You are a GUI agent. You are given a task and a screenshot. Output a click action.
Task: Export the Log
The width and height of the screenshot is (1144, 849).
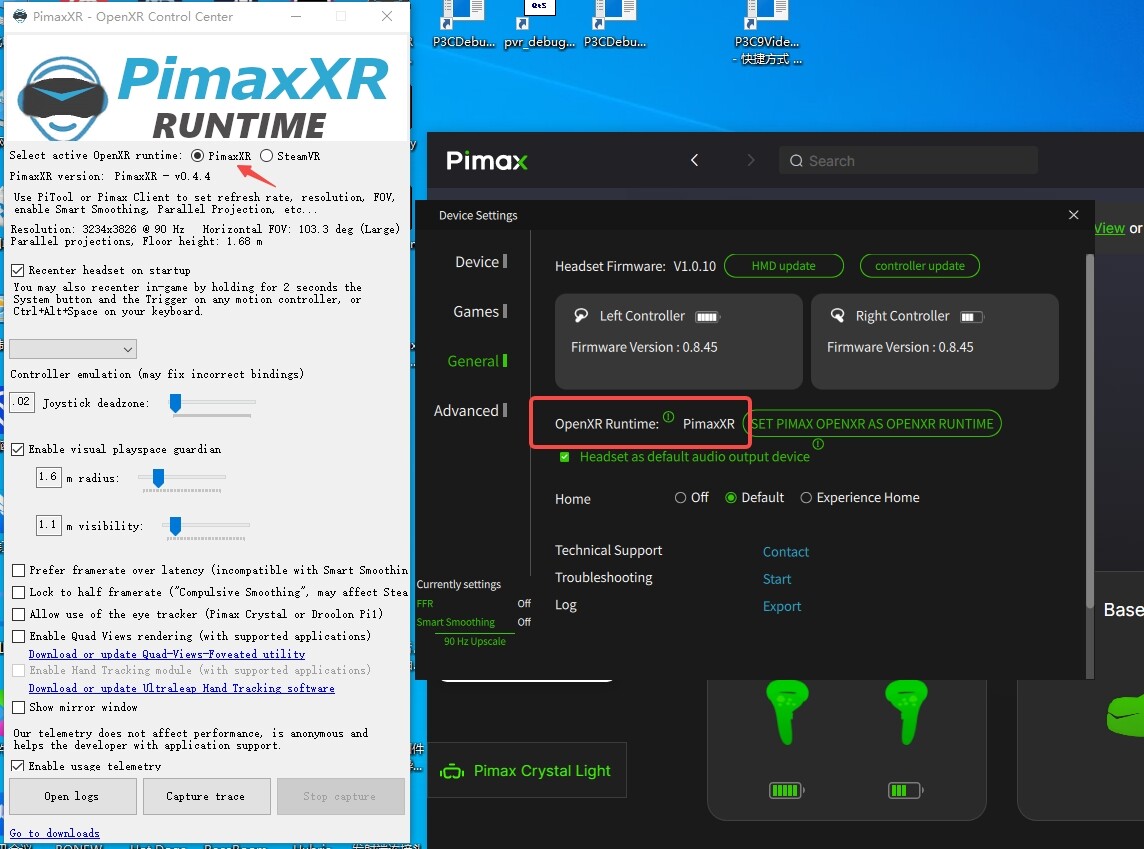coord(782,606)
